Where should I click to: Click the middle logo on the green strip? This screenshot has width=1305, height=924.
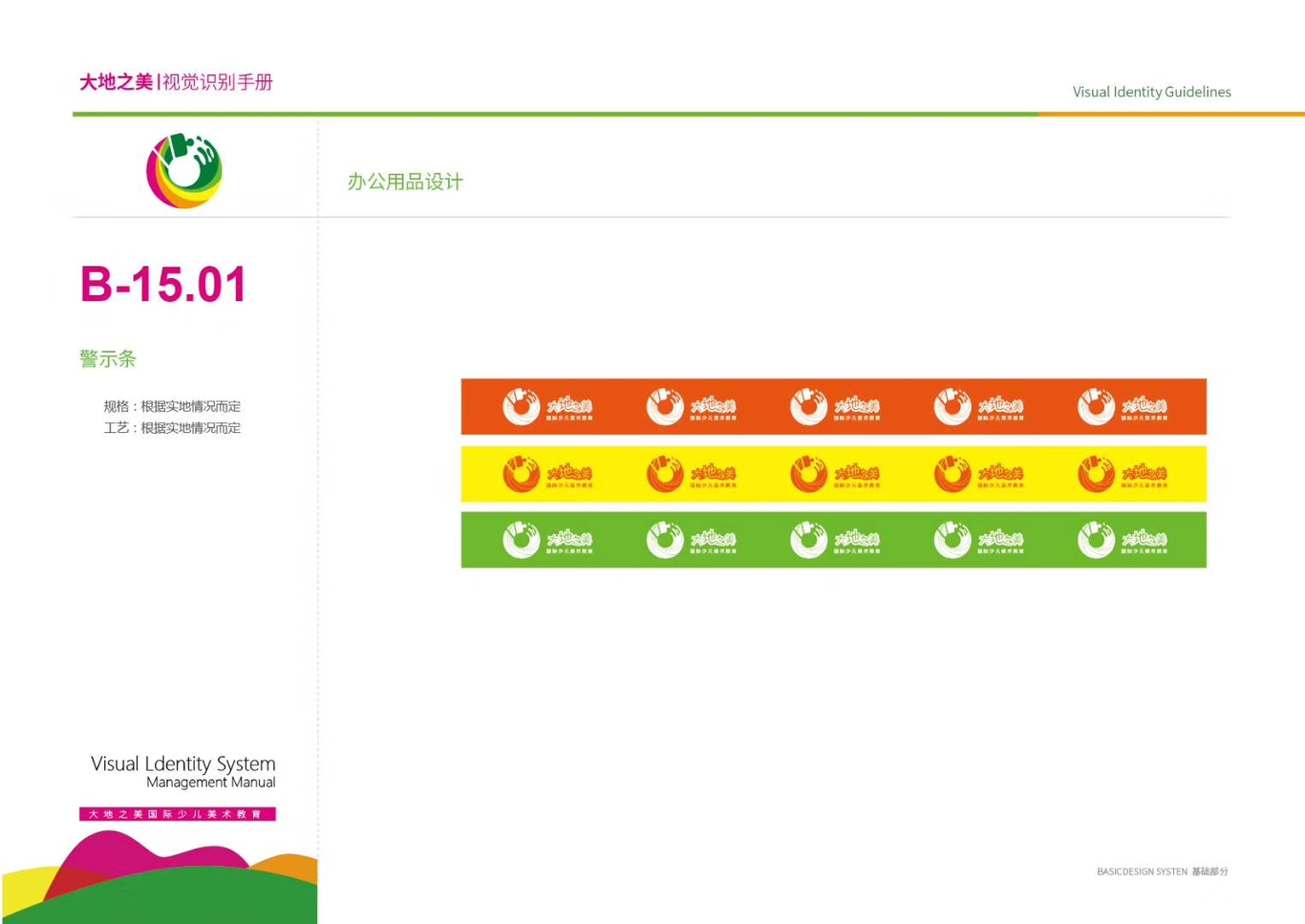835,540
